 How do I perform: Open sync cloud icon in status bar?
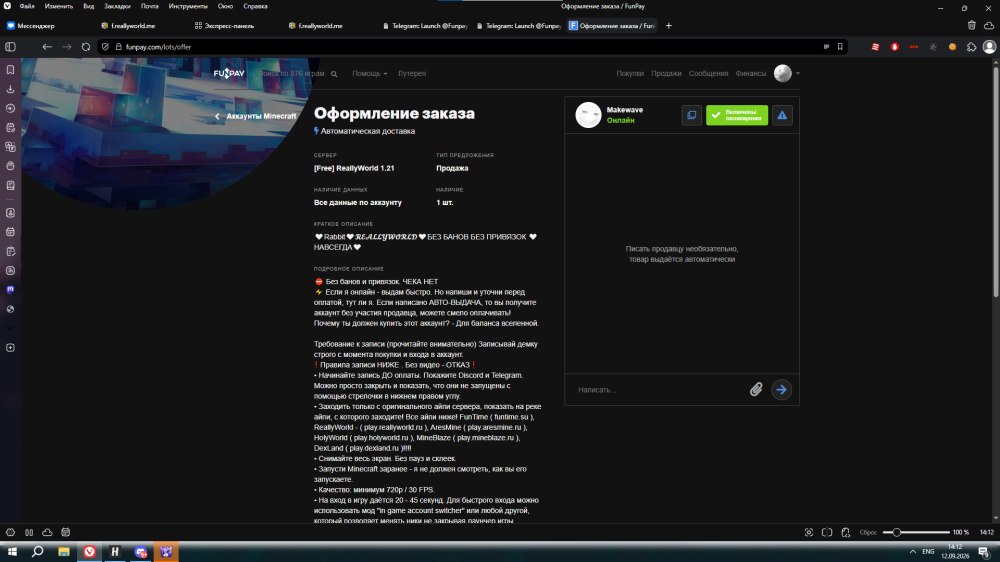[47, 533]
